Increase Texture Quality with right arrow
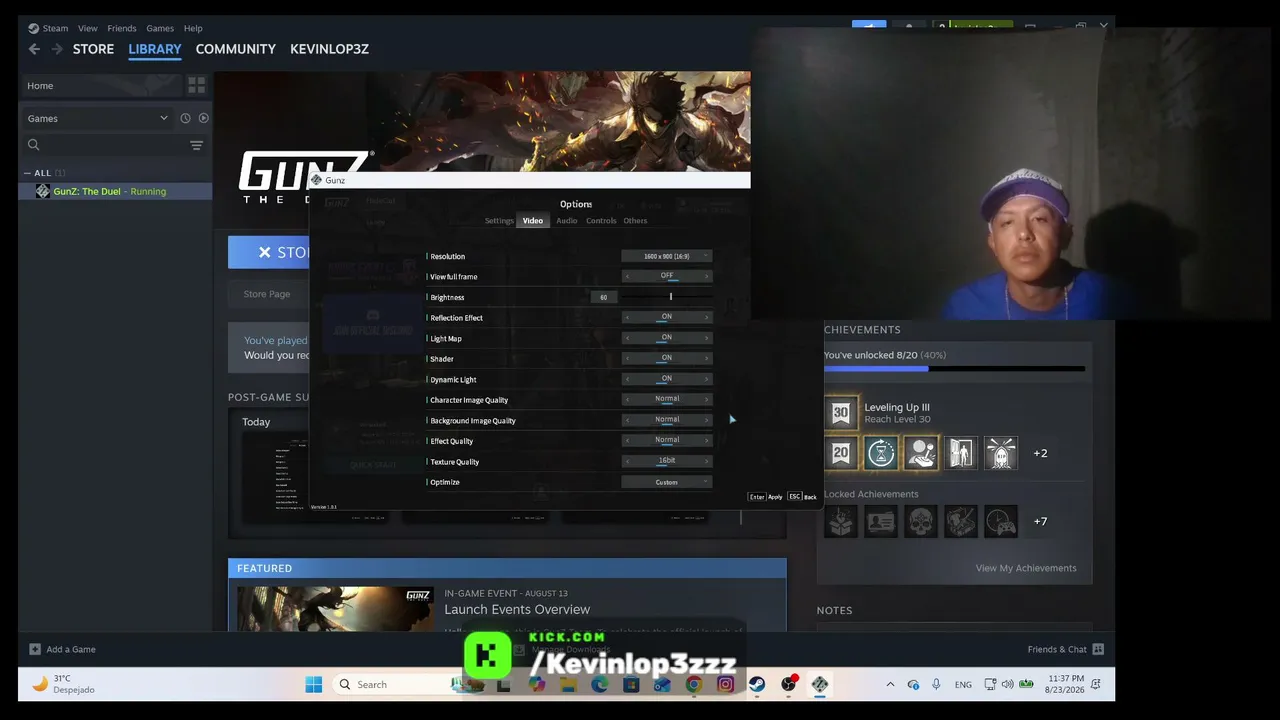 [707, 462]
